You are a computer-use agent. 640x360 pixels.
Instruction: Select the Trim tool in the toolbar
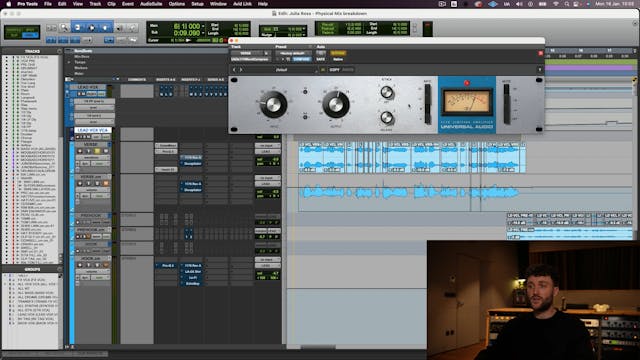tap(78, 28)
